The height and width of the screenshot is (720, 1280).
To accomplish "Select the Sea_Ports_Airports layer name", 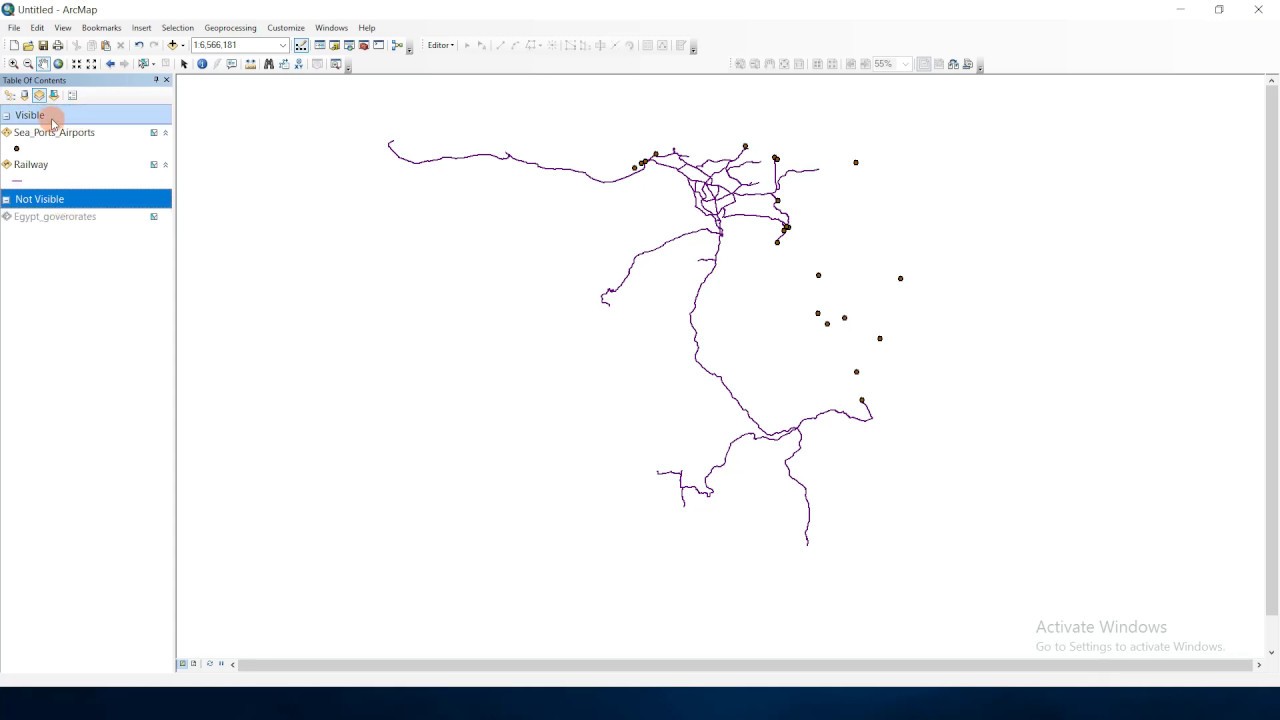I will click(54, 132).
